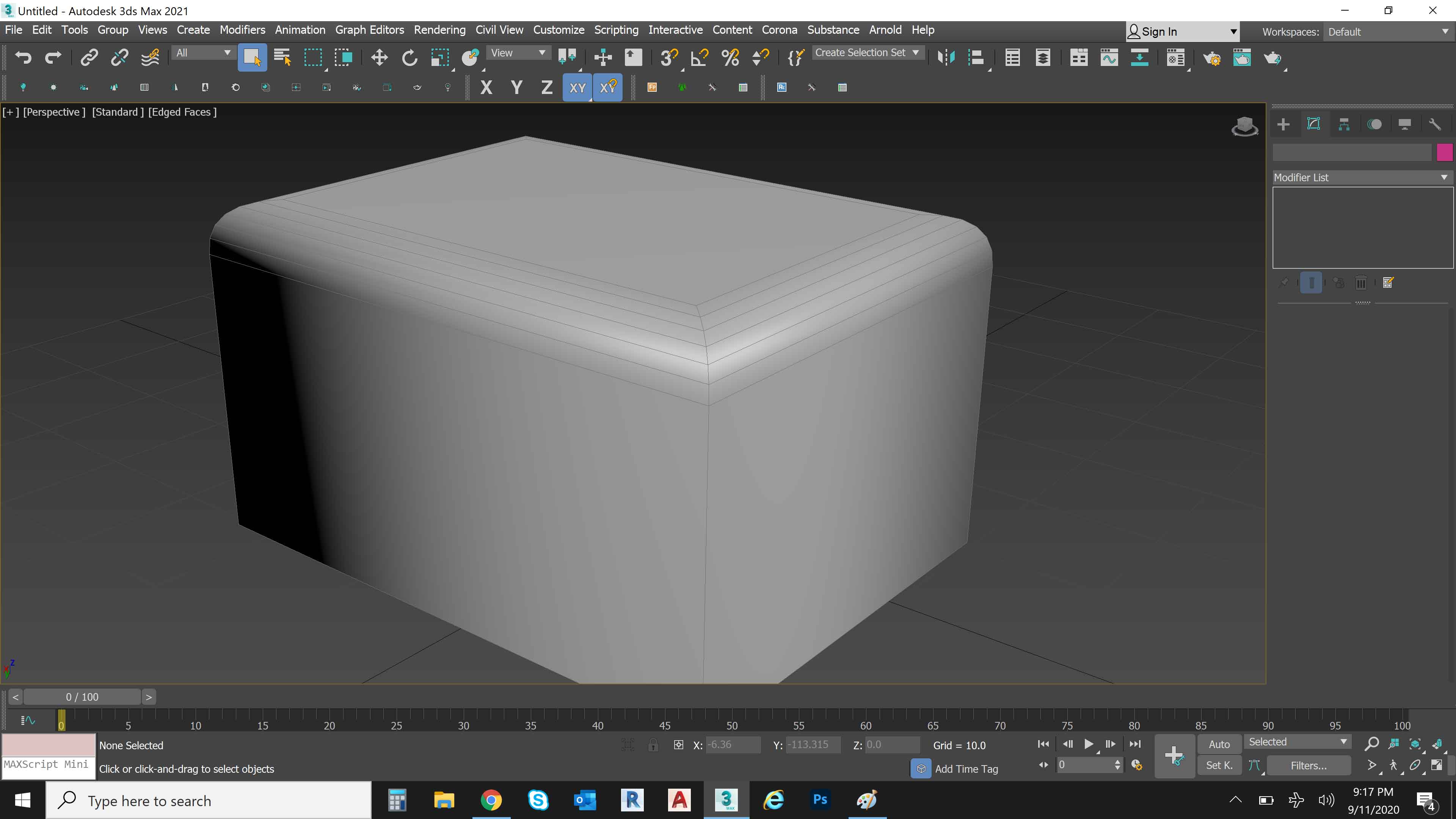
Task: Click the Undo icon
Action: [x=23, y=57]
